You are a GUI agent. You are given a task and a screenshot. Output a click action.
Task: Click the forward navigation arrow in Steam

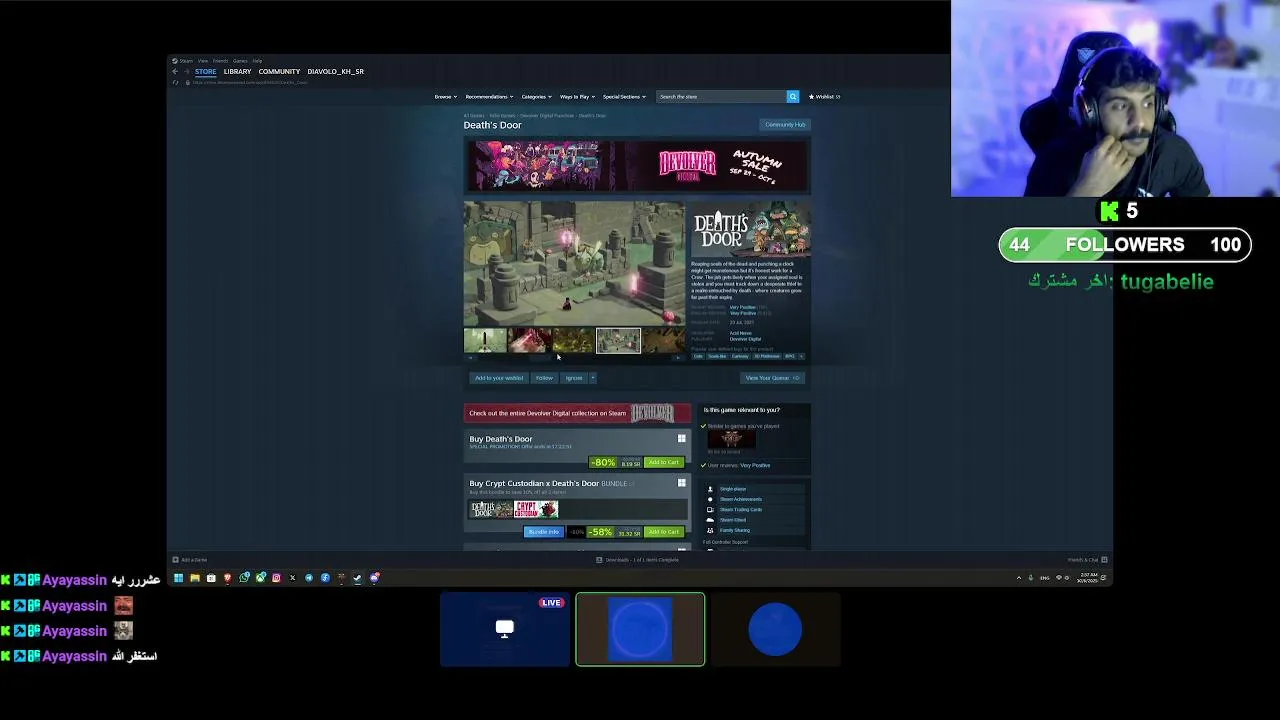tap(186, 72)
